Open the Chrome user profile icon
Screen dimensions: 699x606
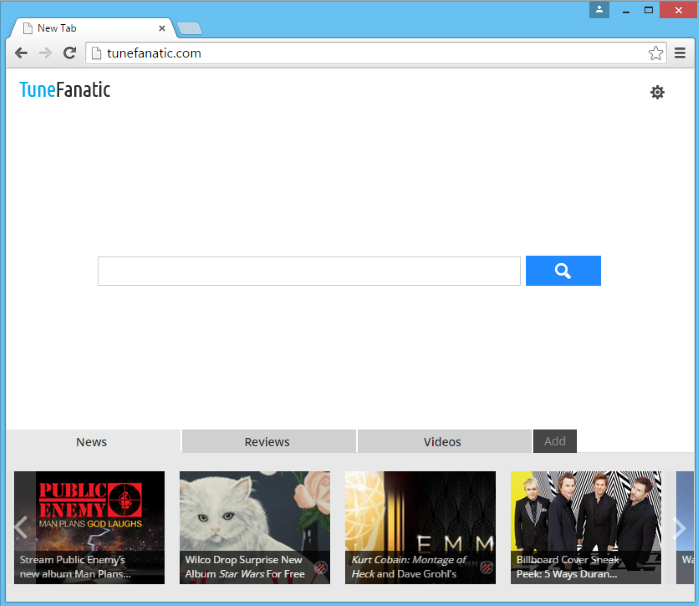(x=599, y=10)
